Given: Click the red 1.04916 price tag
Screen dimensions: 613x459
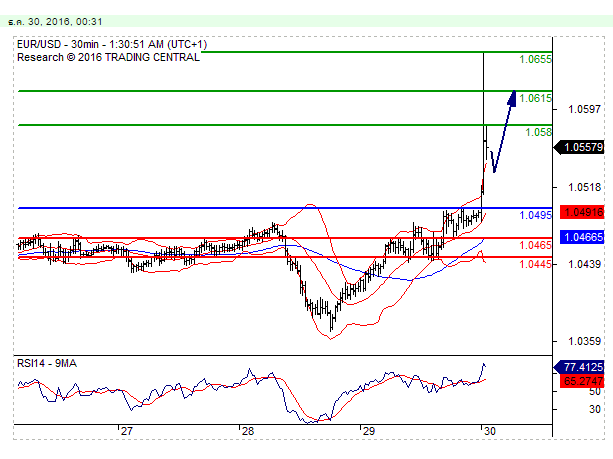Looking at the screenshot, I should click(583, 212).
